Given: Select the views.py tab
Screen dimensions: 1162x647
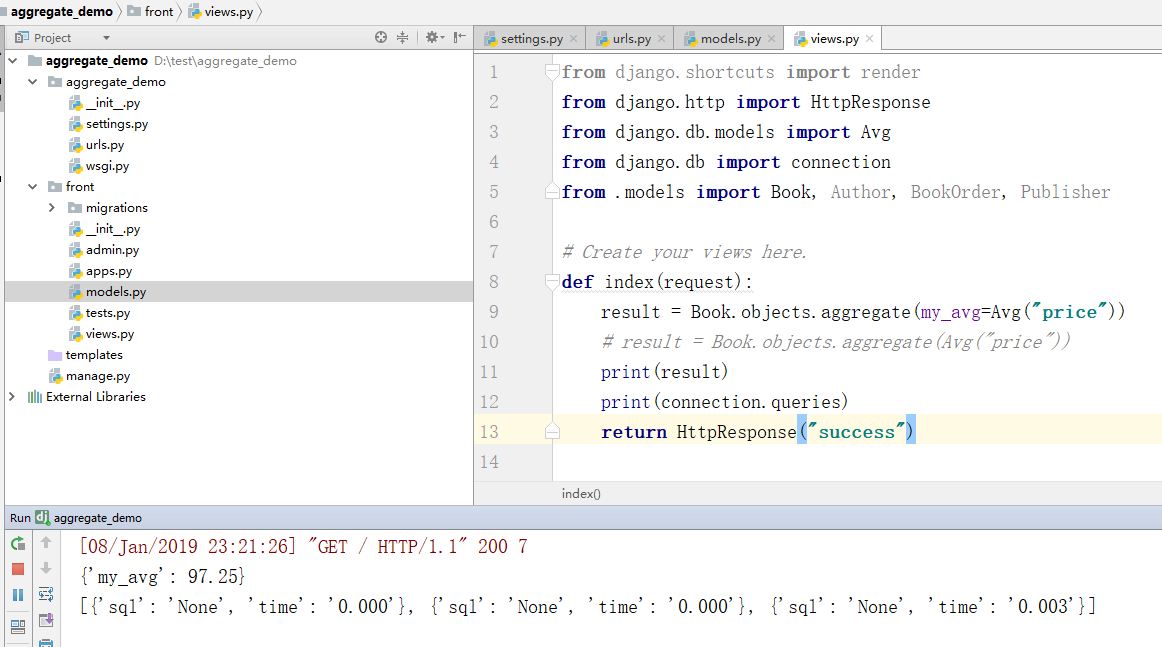Looking at the screenshot, I should (834, 39).
